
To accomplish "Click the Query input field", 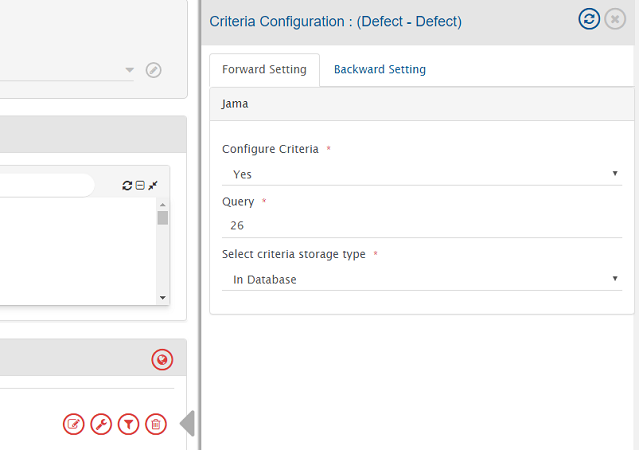I will [x=421, y=226].
